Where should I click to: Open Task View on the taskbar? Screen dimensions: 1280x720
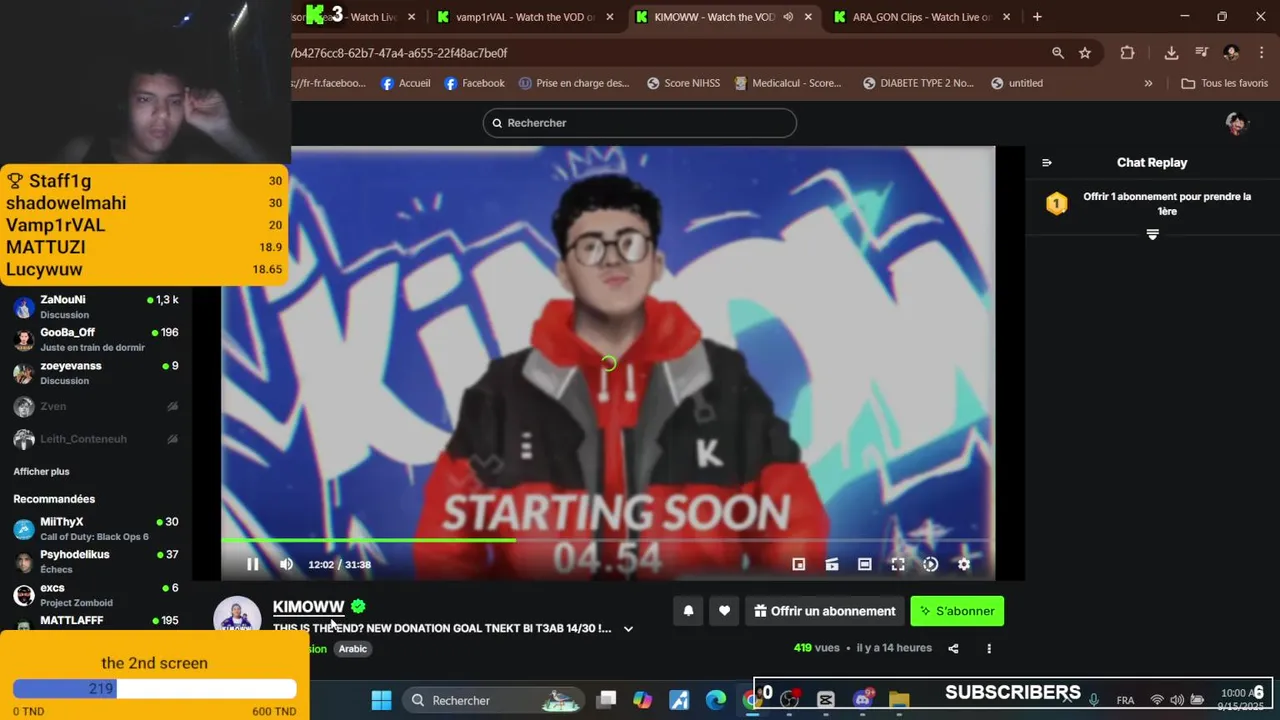click(x=607, y=700)
